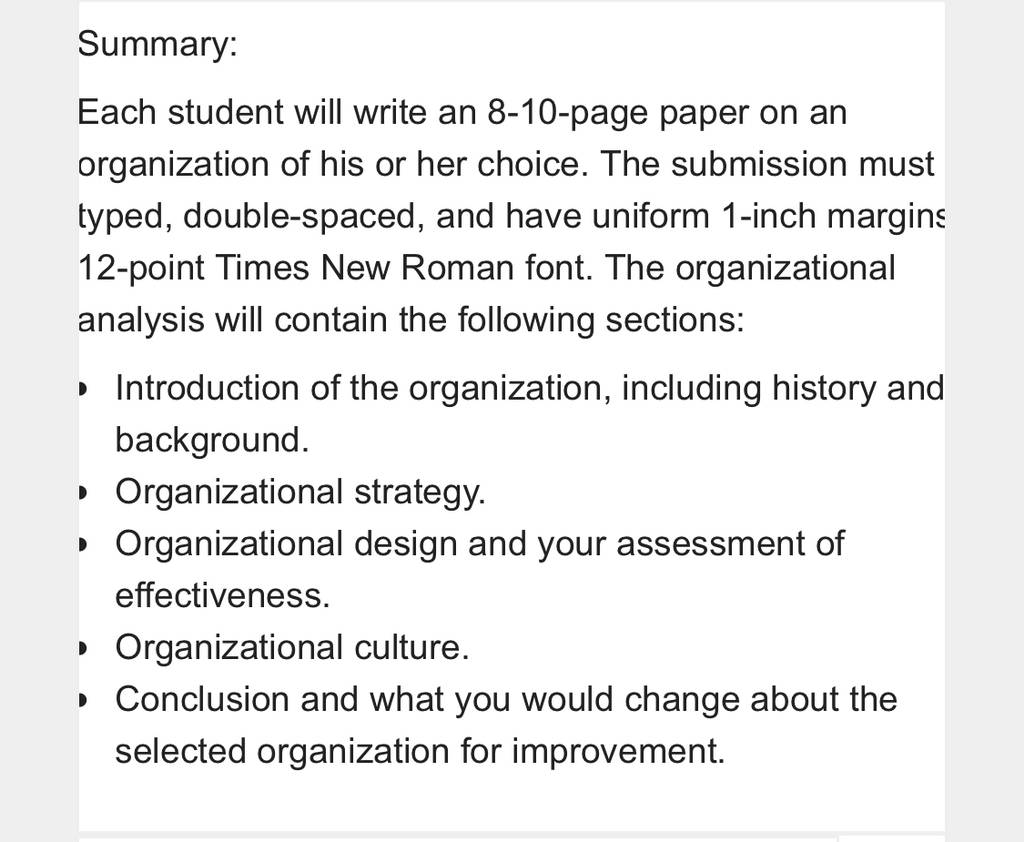The image size is (1024, 842).
Task: Click the bullet before Organizational culture
Action: coord(82,649)
